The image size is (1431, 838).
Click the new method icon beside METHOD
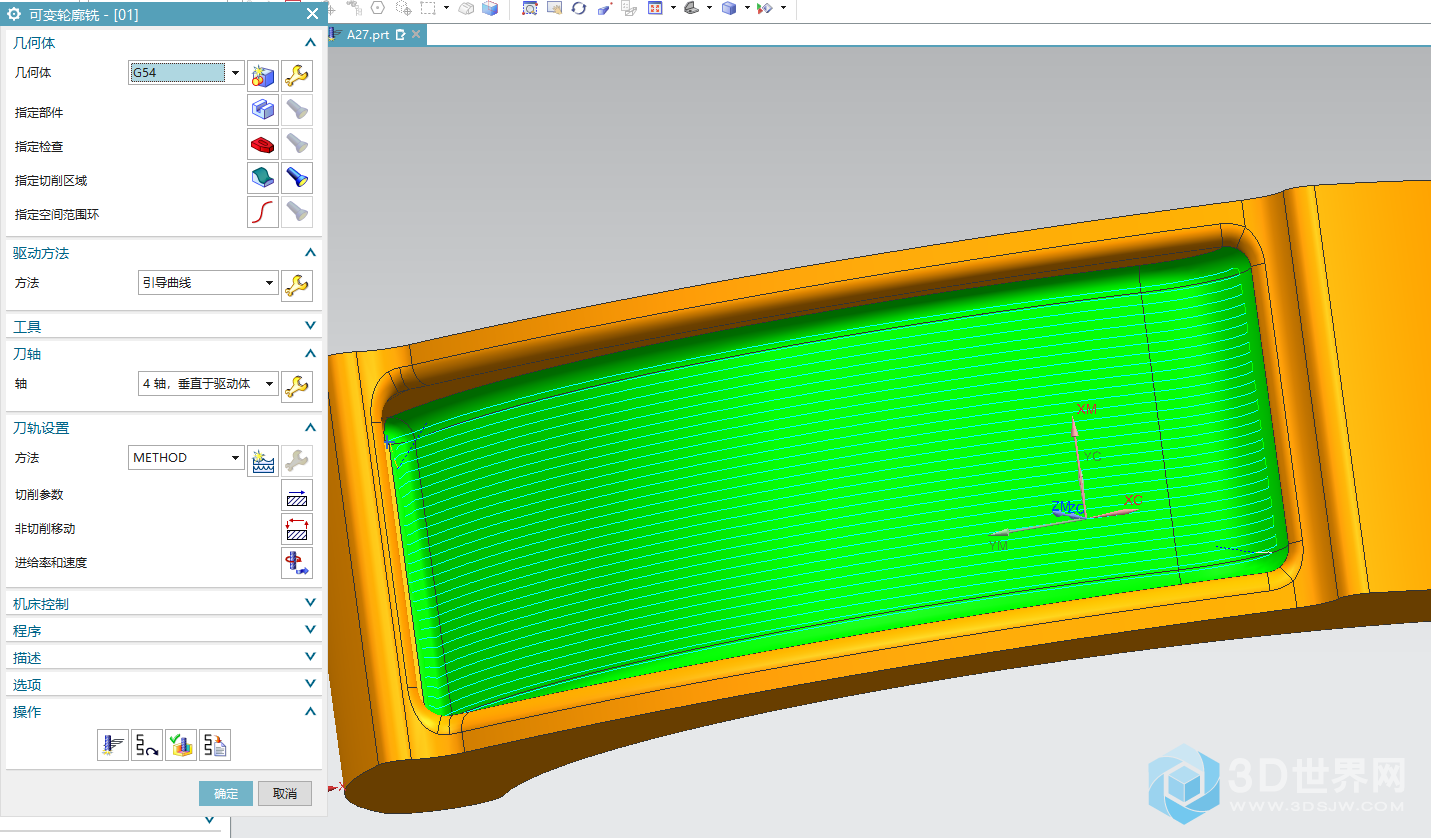[x=263, y=460]
